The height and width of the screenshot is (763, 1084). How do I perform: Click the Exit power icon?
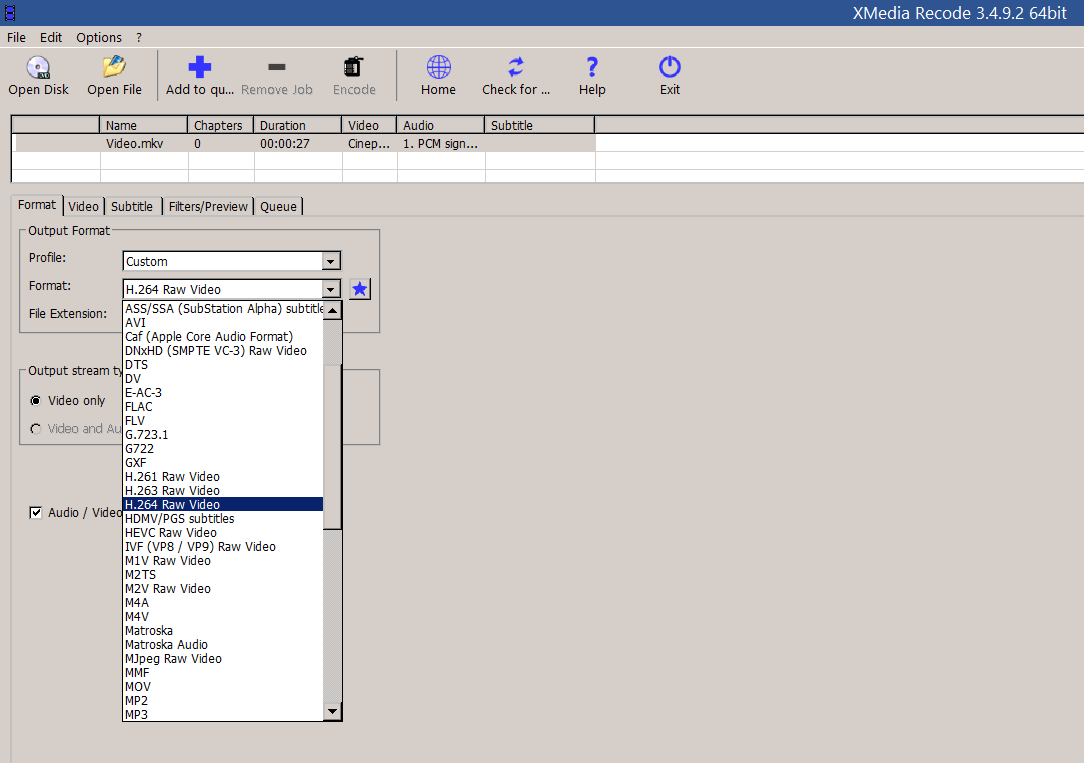click(669, 67)
